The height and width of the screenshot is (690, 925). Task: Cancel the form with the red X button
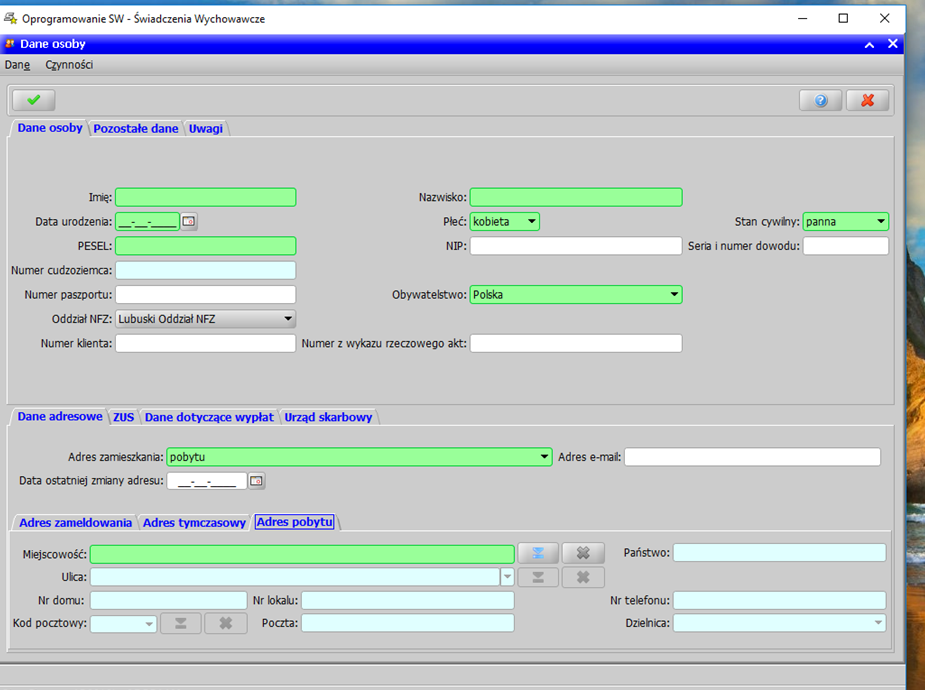(x=867, y=100)
